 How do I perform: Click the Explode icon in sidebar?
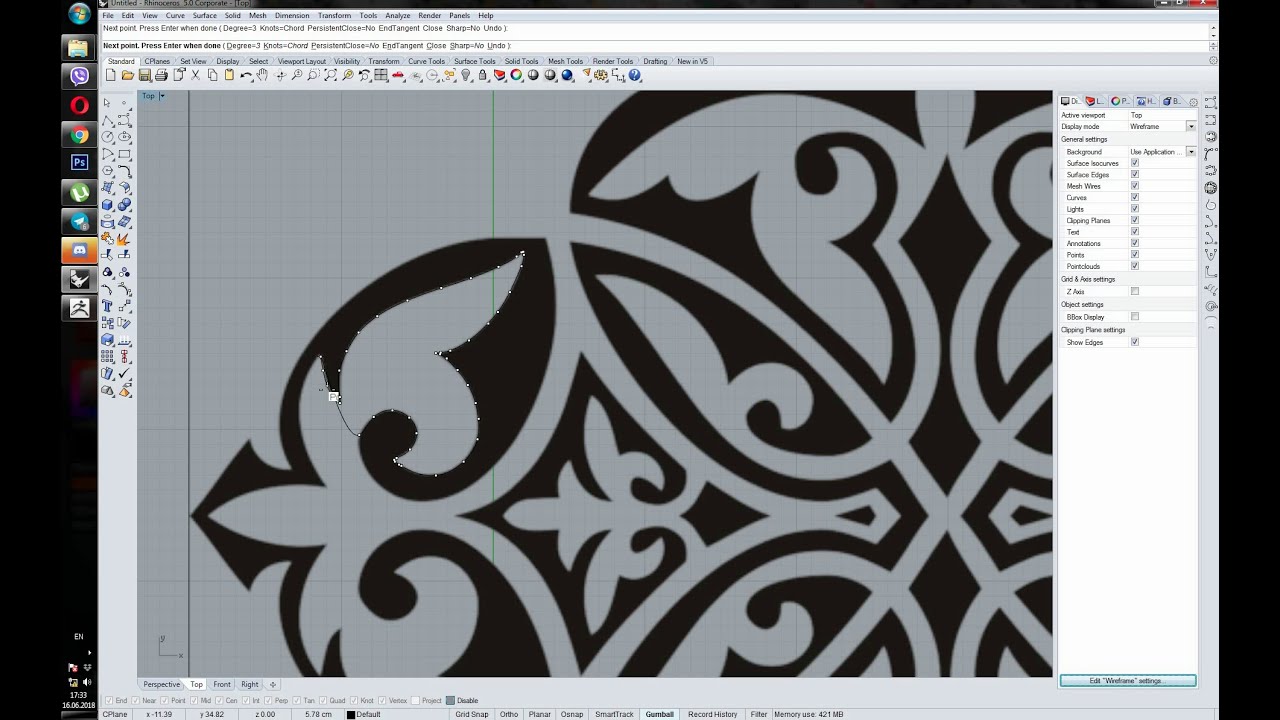click(125, 238)
